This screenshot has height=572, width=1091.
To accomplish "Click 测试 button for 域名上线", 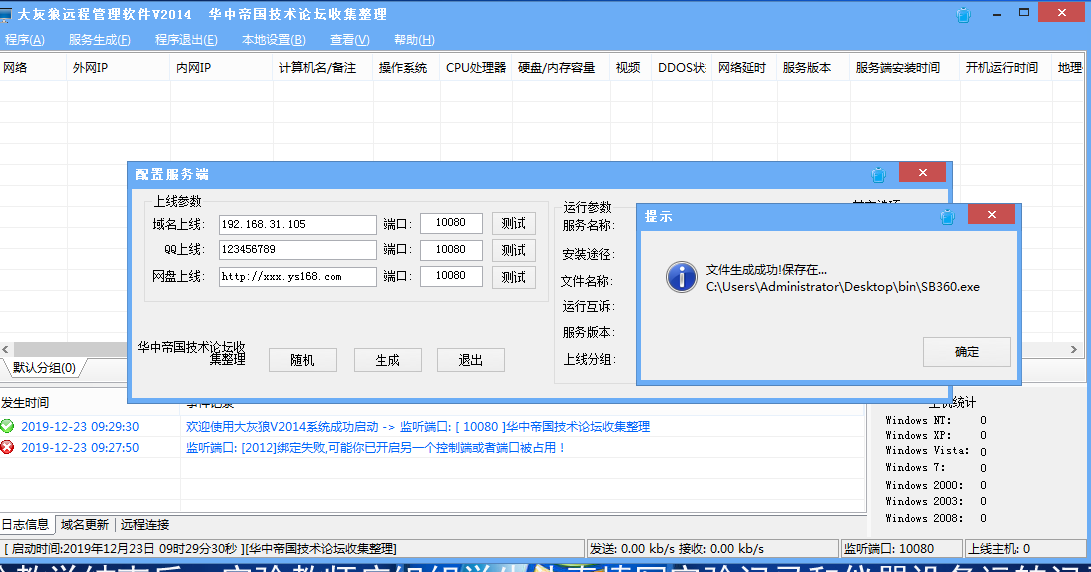I will [513, 223].
